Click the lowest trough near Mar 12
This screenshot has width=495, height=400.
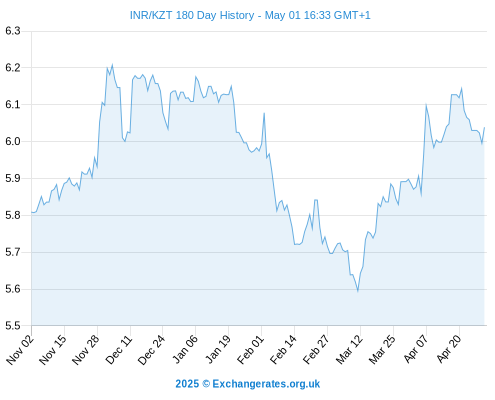tap(358, 291)
